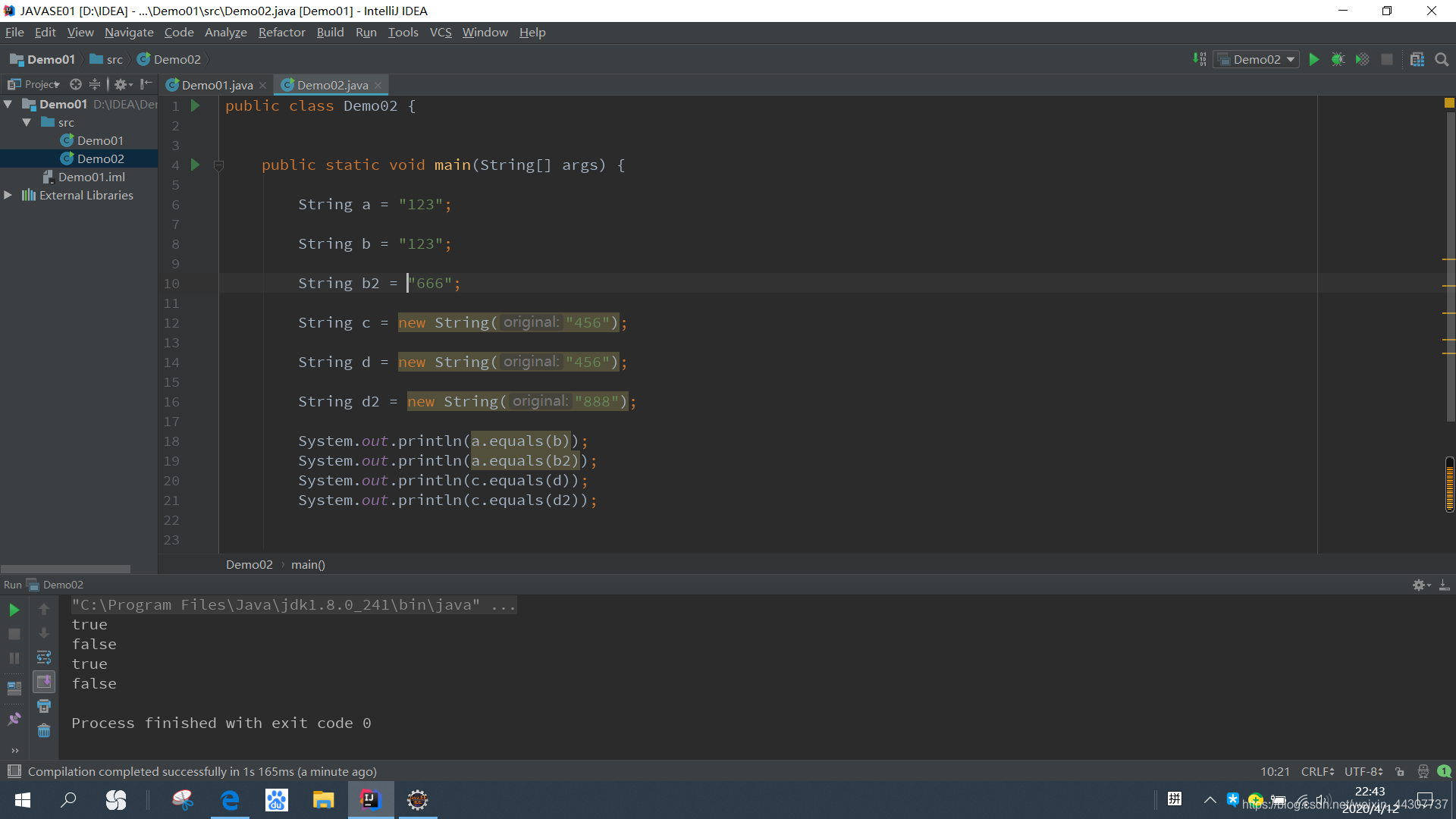Close the Demo02.java editor tab
Screen dimensions: 1456x819
(x=378, y=85)
